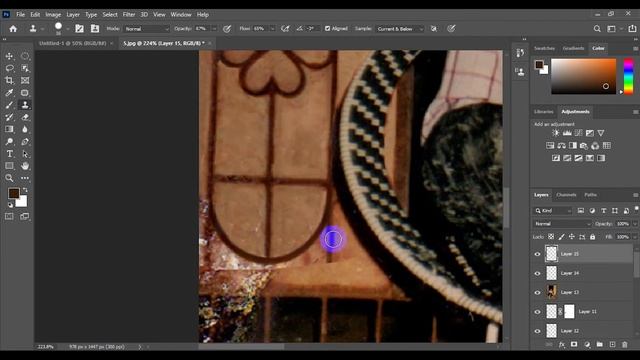This screenshot has height=360, width=640.
Task: Select the Elliptical Marquee tool
Action: (x=25, y=56)
